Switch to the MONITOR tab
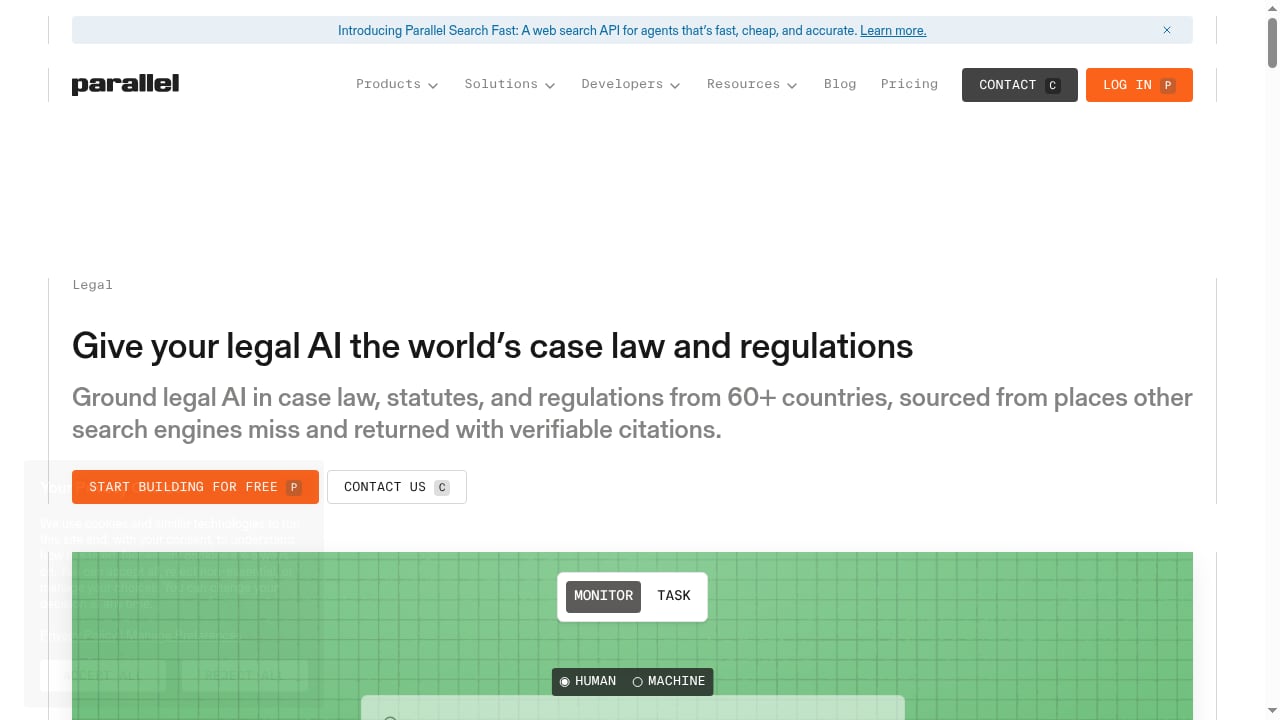 coord(603,596)
